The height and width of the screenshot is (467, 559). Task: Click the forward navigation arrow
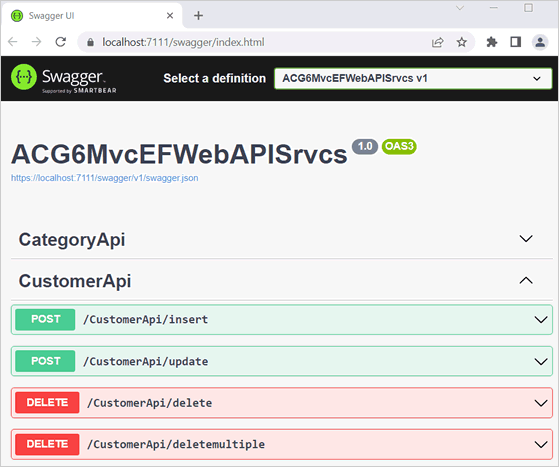(x=36, y=42)
